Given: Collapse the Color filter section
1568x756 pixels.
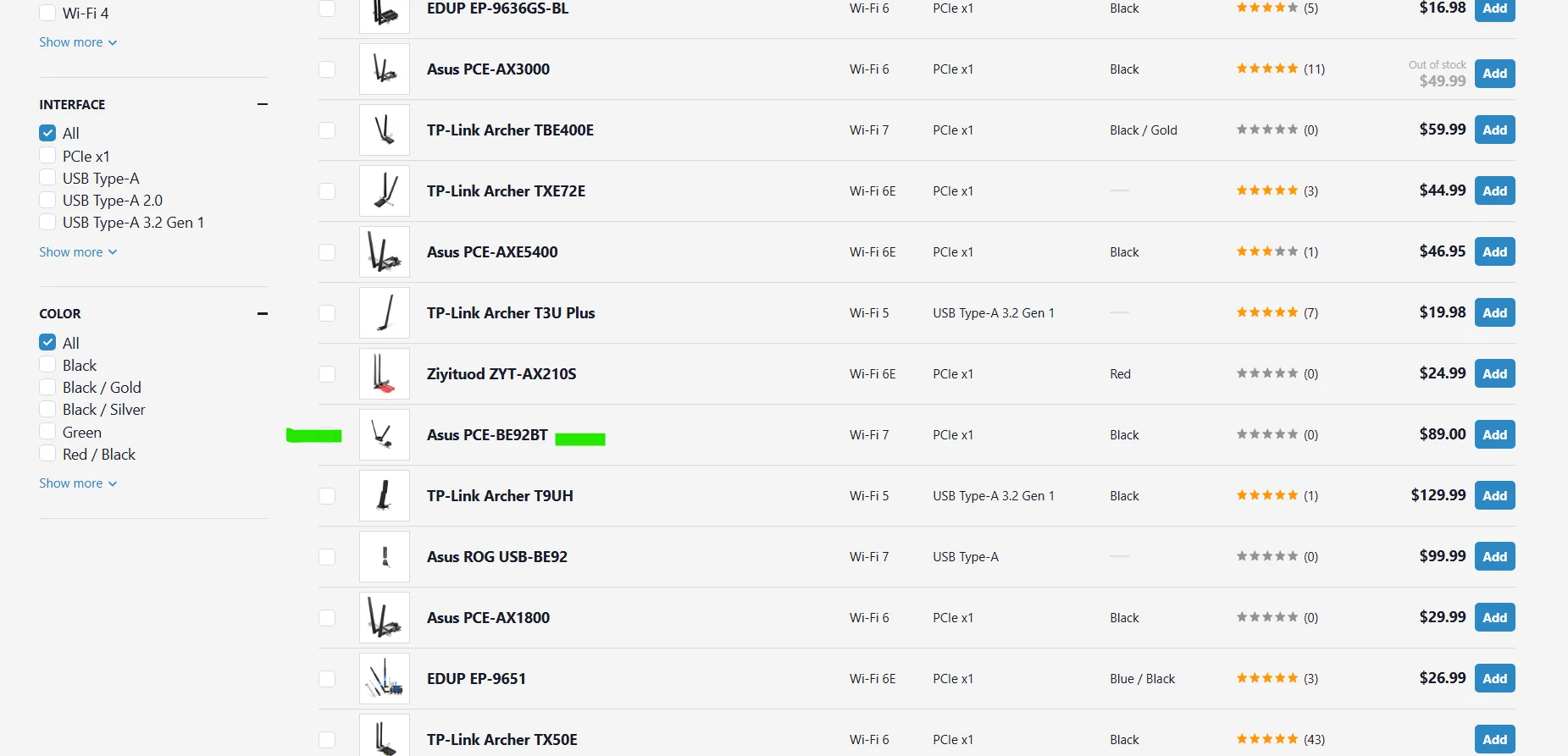Looking at the screenshot, I should pyautogui.click(x=262, y=313).
